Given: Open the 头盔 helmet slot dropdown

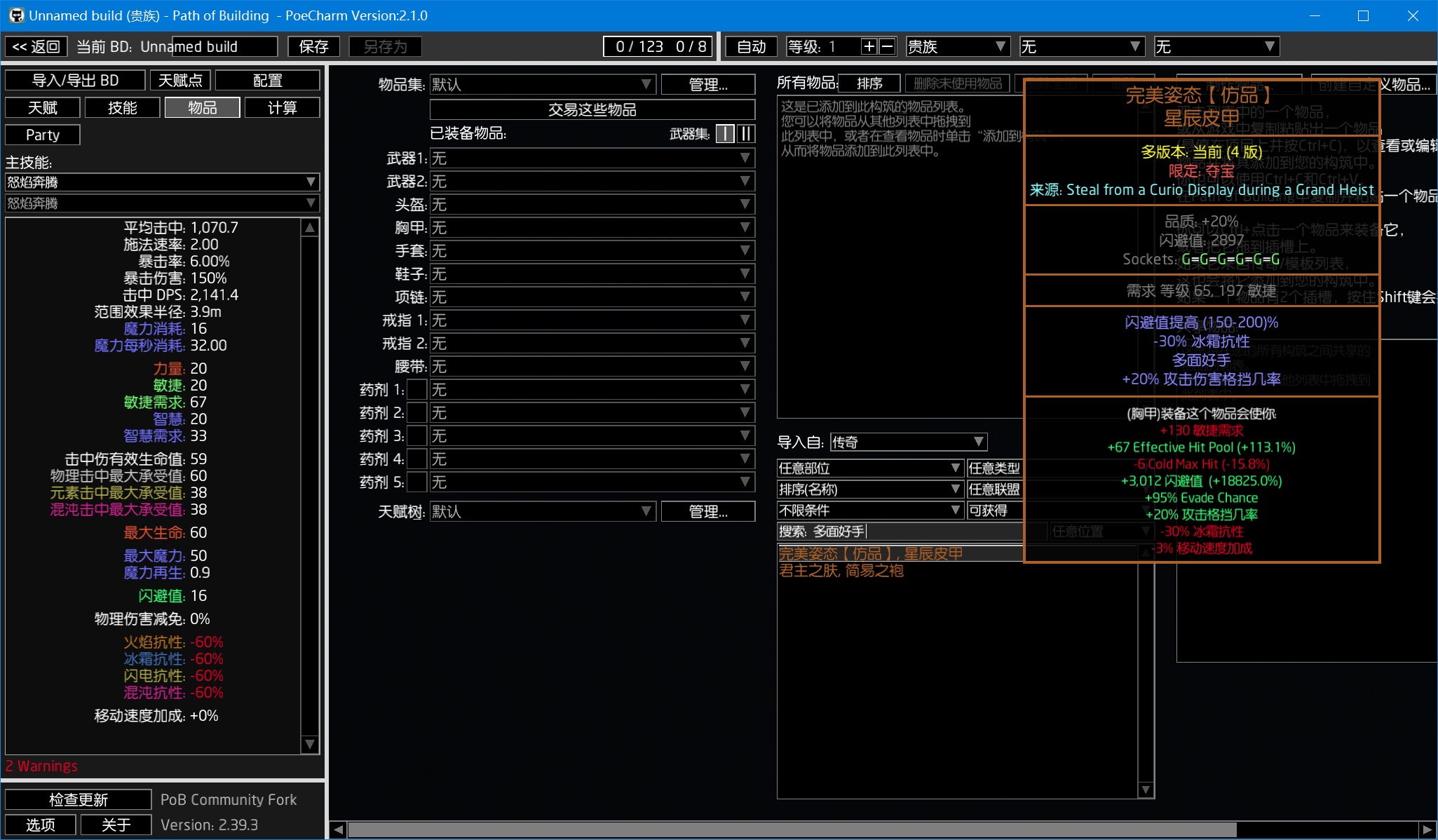Looking at the screenshot, I should pos(592,205).
